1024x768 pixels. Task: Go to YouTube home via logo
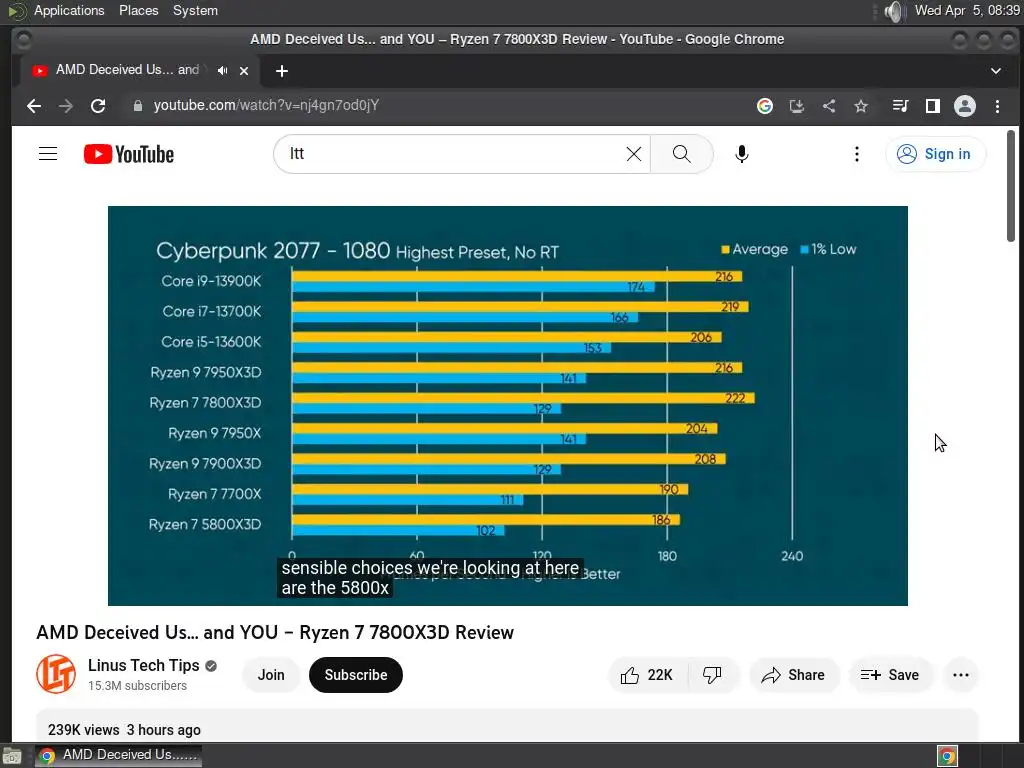coord(129,154)
